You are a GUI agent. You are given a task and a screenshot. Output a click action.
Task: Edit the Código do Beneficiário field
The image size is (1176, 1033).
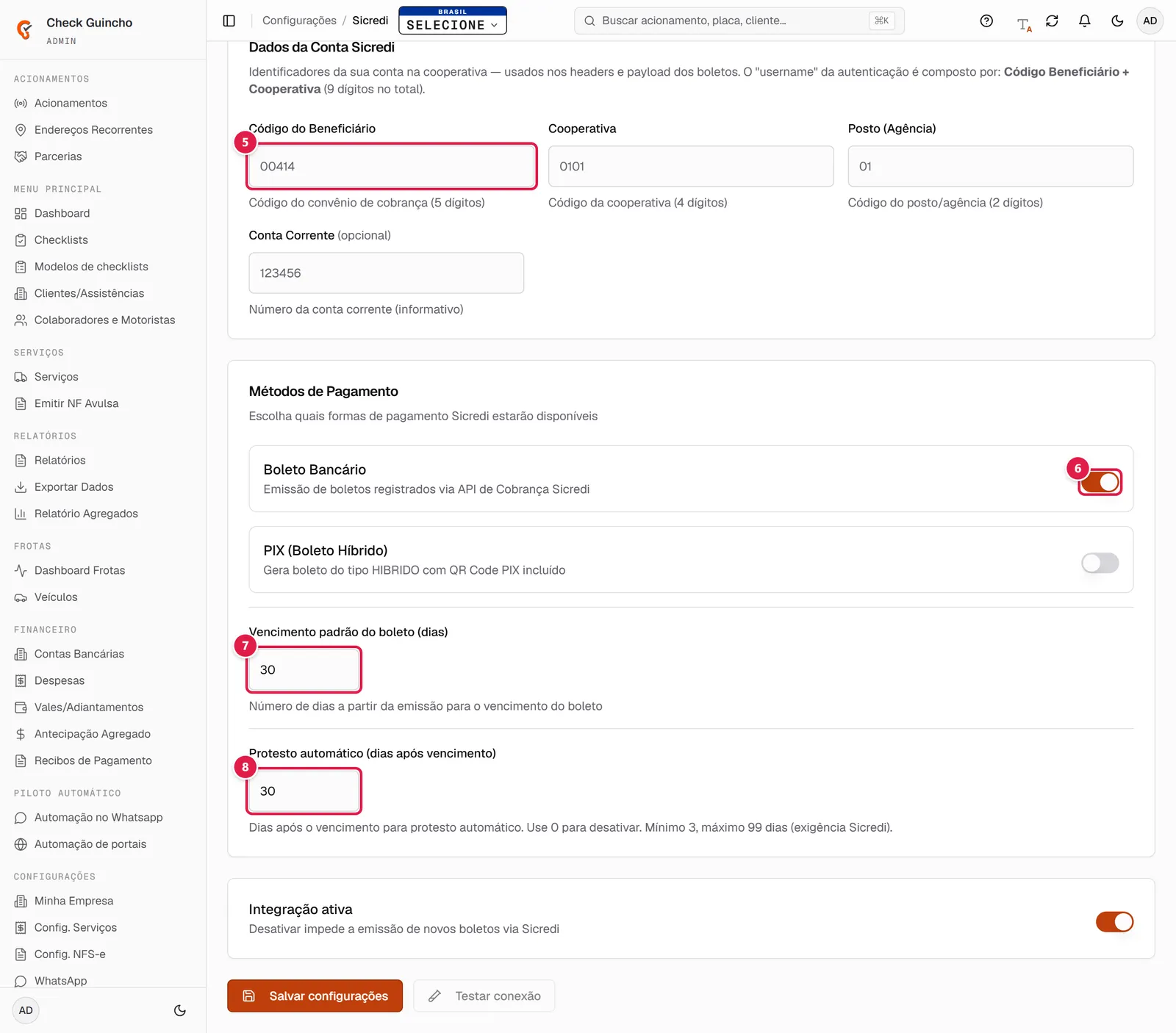click(x=392, y=166)
